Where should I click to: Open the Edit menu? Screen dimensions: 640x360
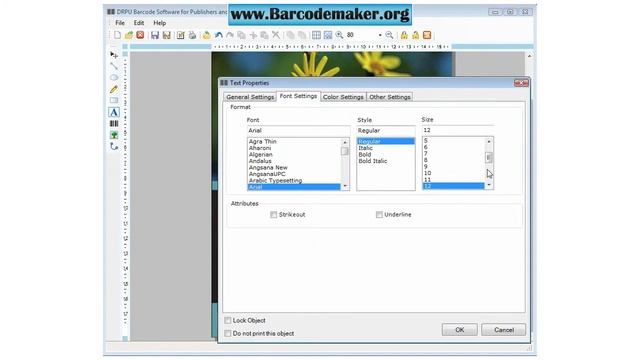click(139, 23)
